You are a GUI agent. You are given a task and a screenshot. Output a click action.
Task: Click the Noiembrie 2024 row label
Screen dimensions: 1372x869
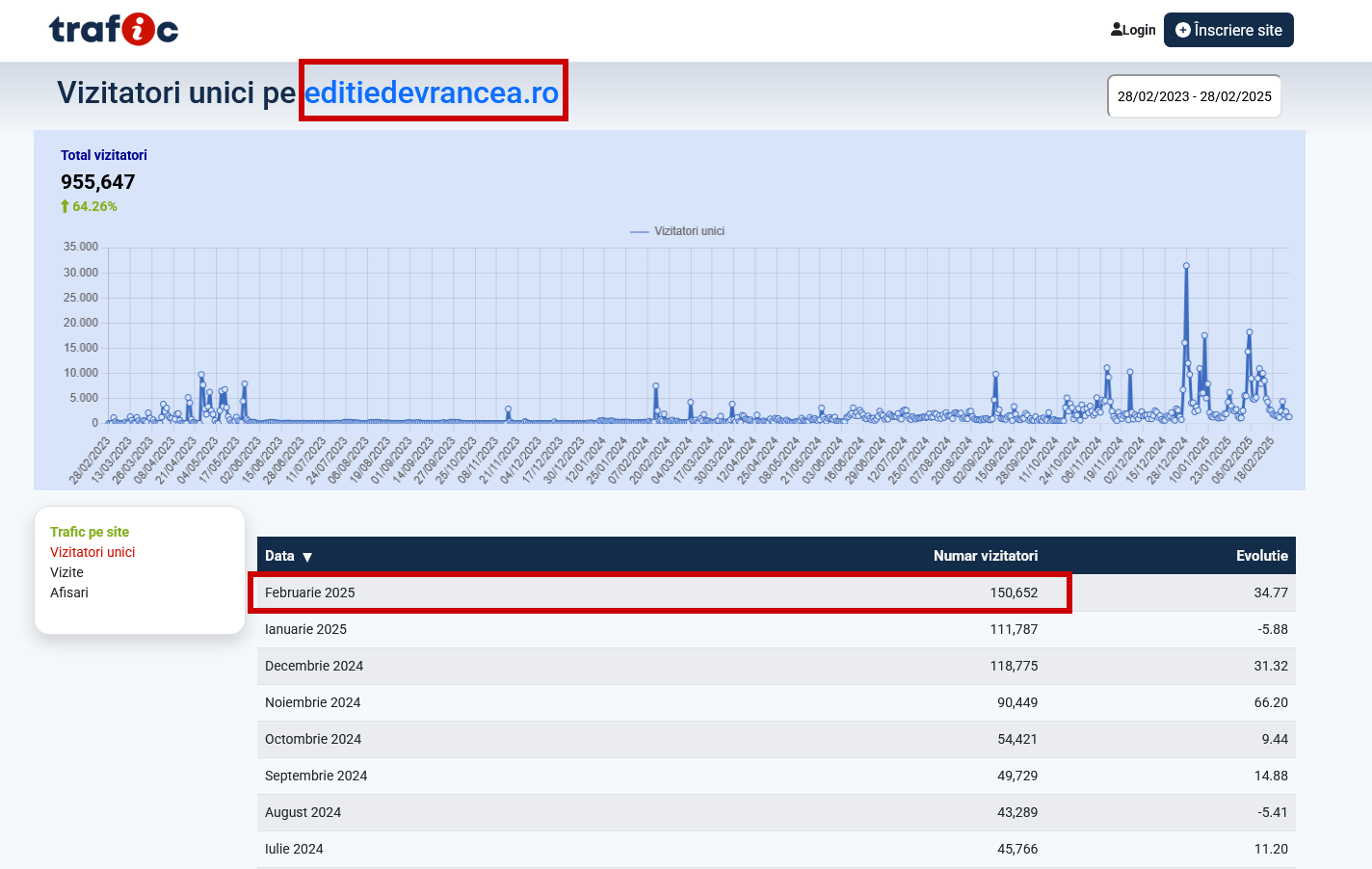[312, 702]
